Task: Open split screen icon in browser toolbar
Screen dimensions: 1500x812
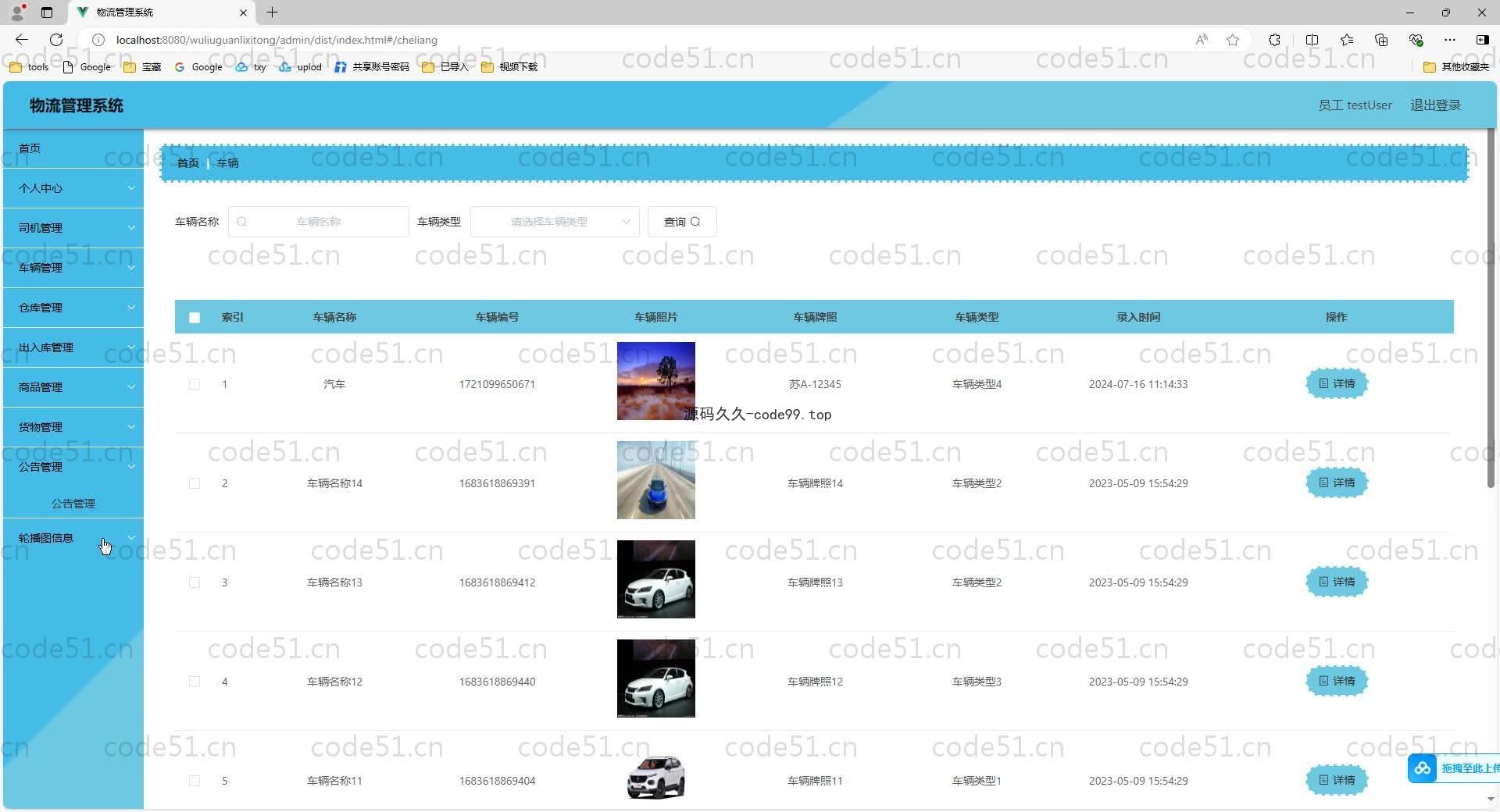Action: pyautogui.click(x=1312, y=40)
